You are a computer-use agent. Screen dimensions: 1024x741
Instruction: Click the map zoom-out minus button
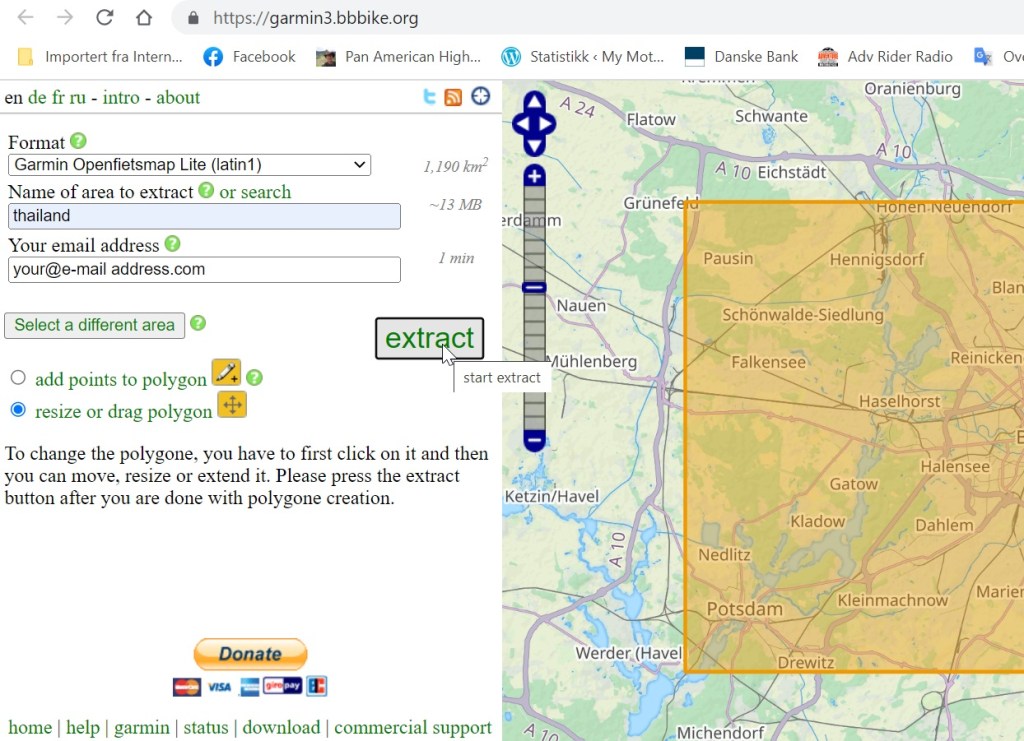(x=535, y=439)
